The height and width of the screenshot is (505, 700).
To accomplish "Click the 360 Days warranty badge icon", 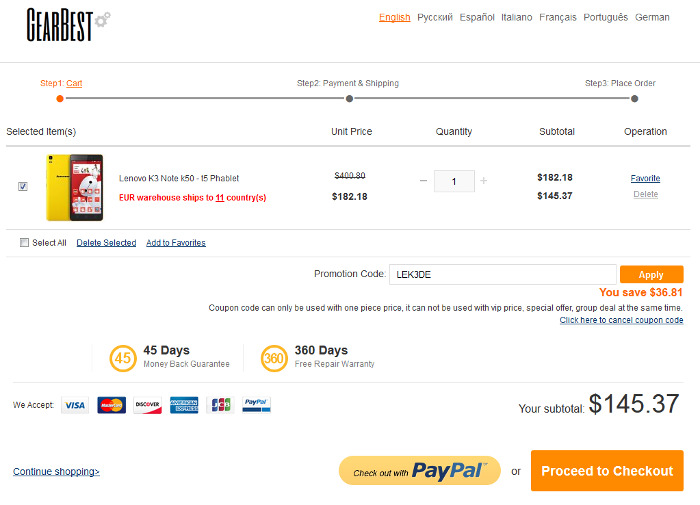I will [274, 358].
